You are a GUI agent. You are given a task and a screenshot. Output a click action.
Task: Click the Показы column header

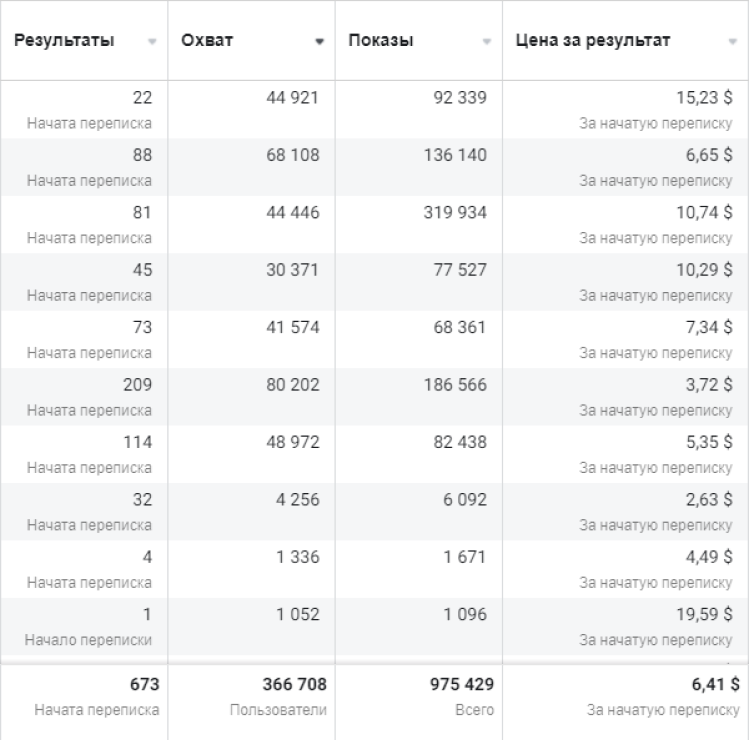pos(381,41)
